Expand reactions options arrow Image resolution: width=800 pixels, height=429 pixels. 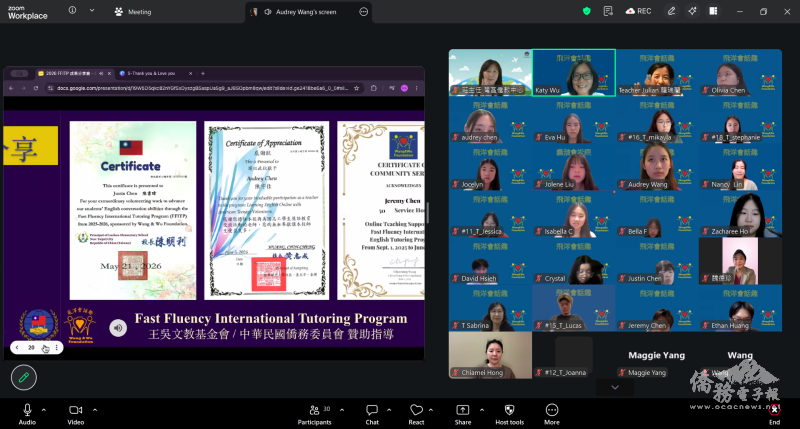tap(431, 410)
